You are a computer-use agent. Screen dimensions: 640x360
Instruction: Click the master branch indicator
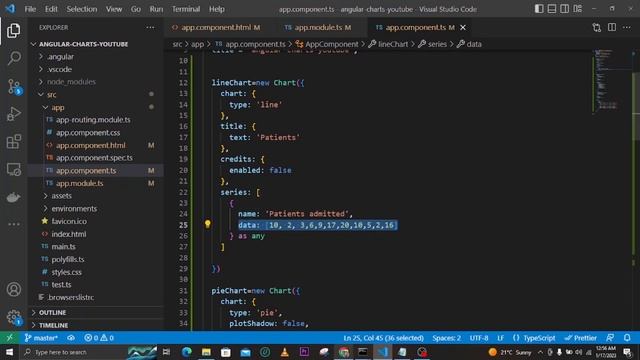(x=41, y=338)
